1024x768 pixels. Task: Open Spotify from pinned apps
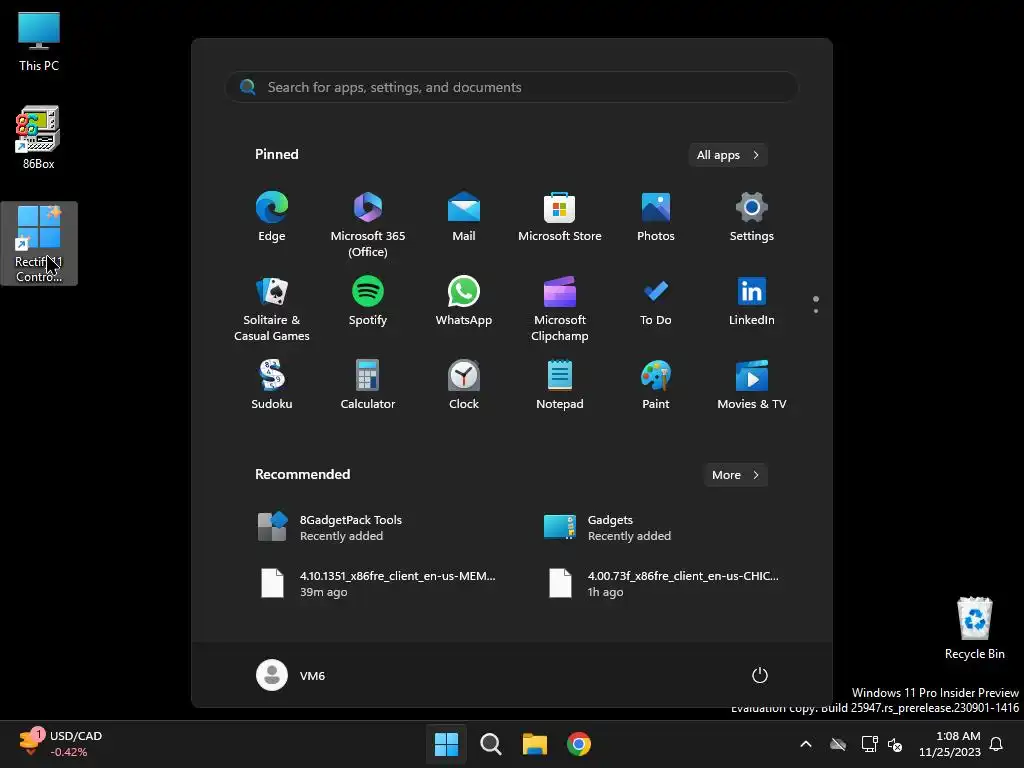[368, 301]
